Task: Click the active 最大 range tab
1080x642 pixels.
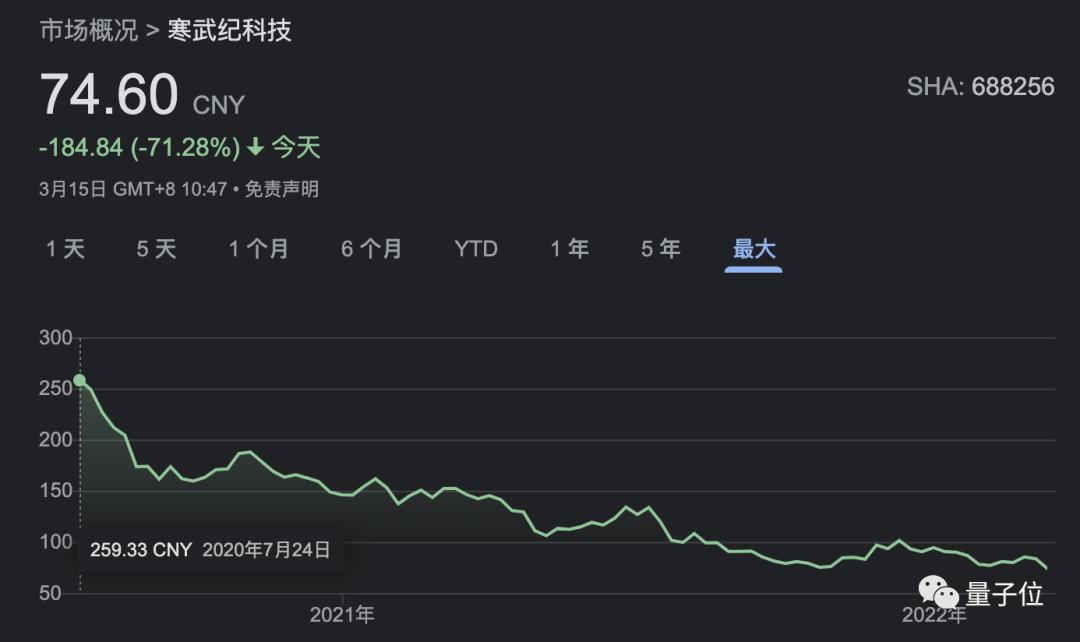Action: (754, 249)
